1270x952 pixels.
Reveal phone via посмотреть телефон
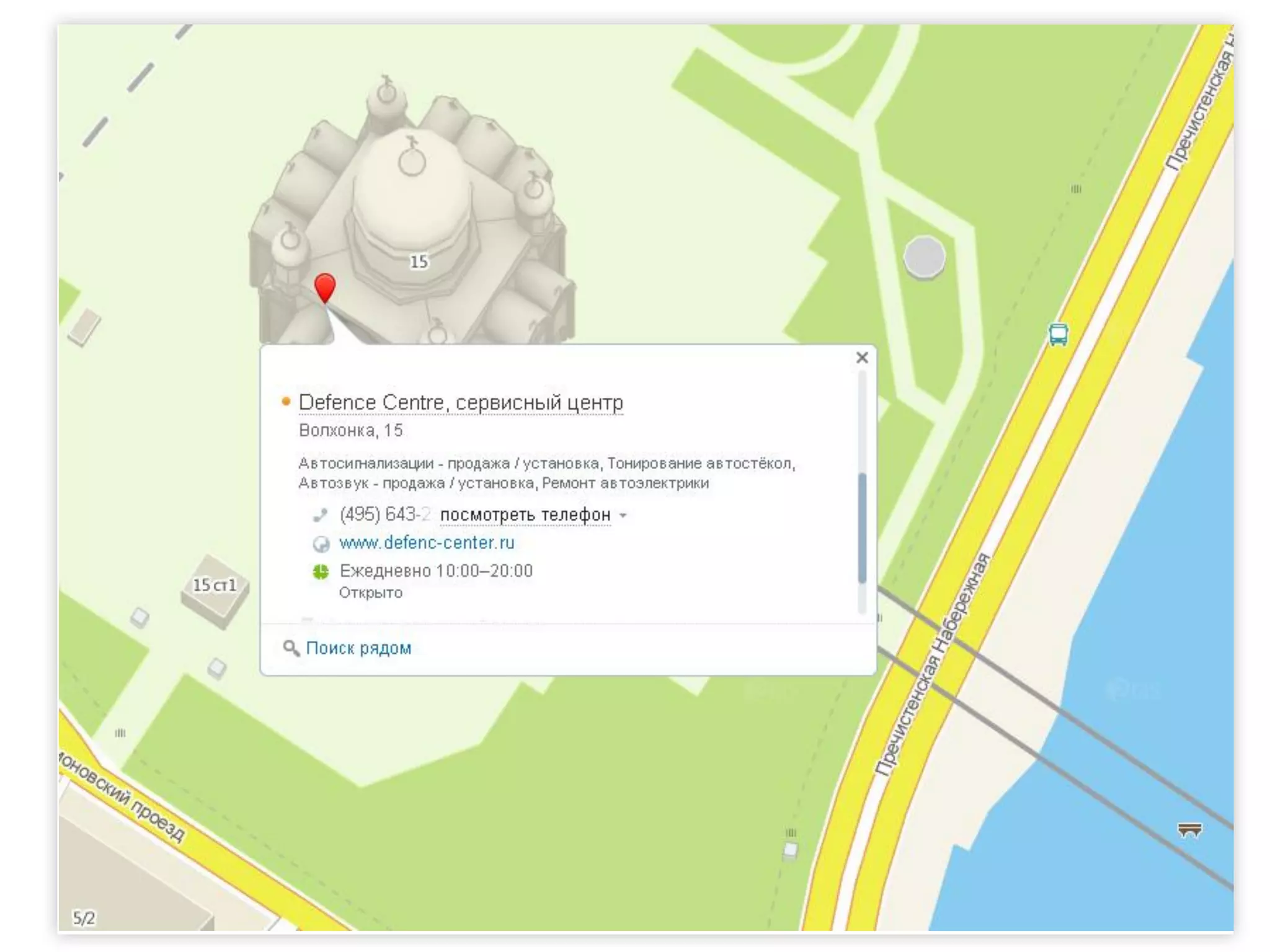tap(525, 514)
